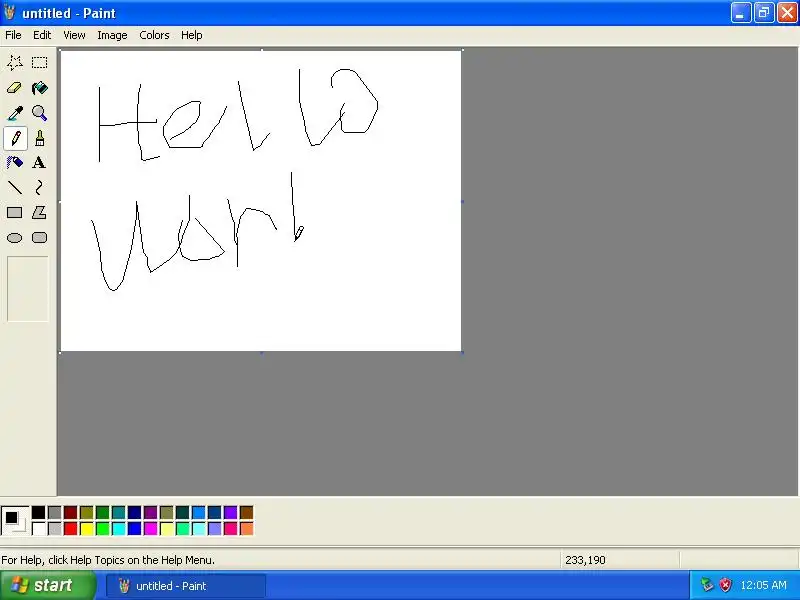The image size is (800, 600).
Task: Choose the dark purple swatch in the top row
Action: [x=151, y=513]
